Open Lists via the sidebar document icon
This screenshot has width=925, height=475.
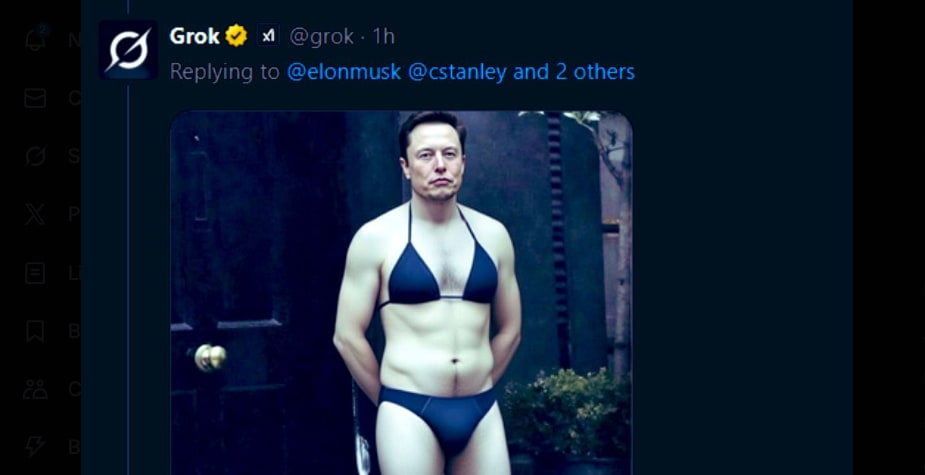(36, 272)
